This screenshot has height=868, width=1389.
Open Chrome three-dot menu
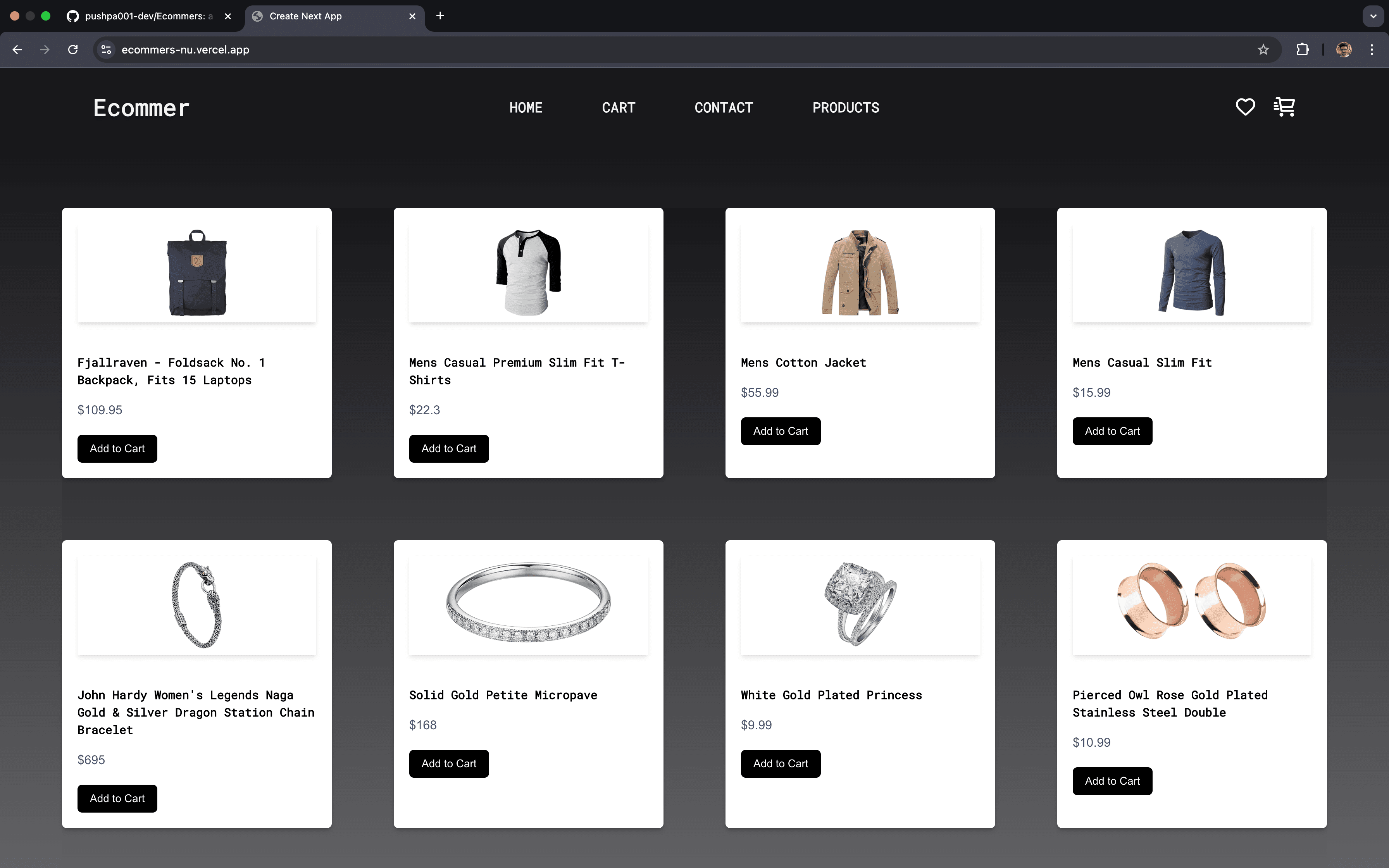[1372, 49]
